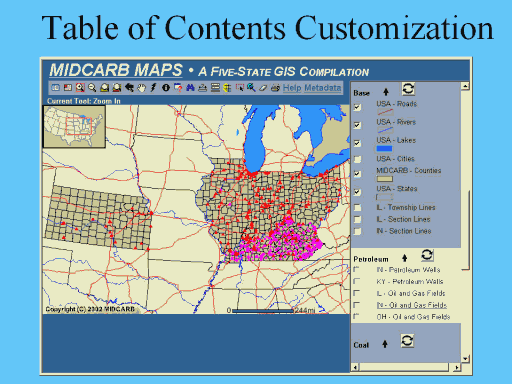Viewport: 512px width, 384px height.
Task: Open the Help link
Action: (292, 88)
